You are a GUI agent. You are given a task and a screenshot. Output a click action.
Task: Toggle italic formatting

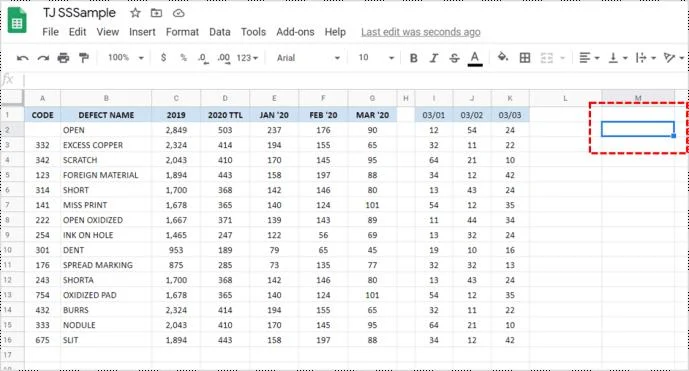434,58
